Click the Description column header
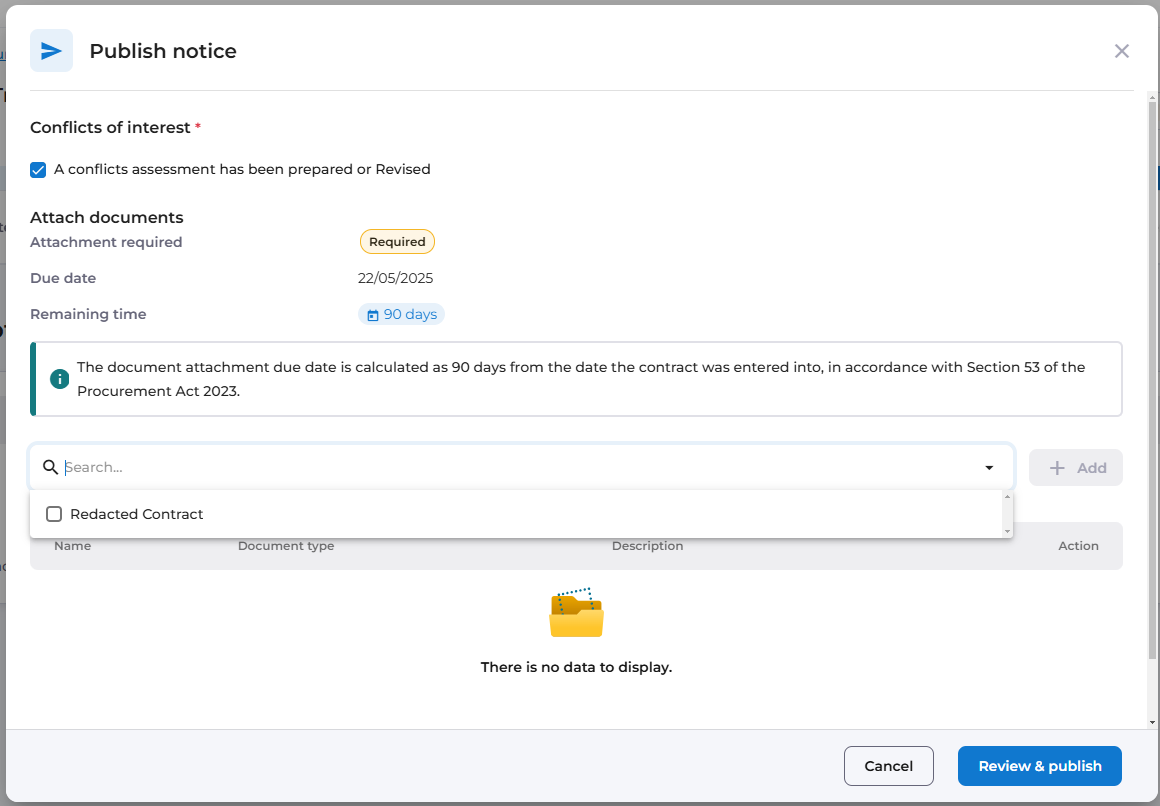This screenshot has width=1160, height=806. [647, 546]
